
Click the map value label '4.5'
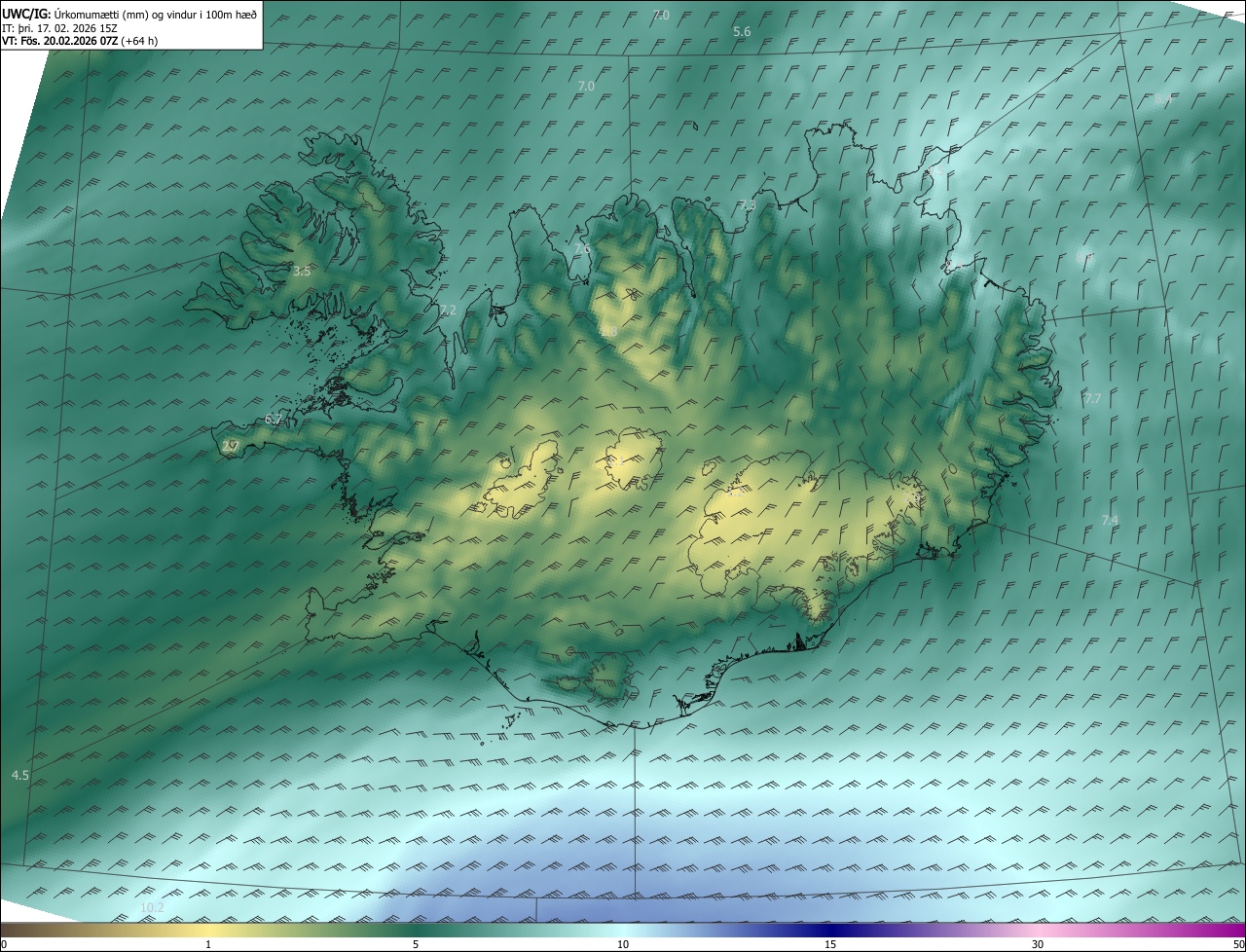[x=19, y=775]
